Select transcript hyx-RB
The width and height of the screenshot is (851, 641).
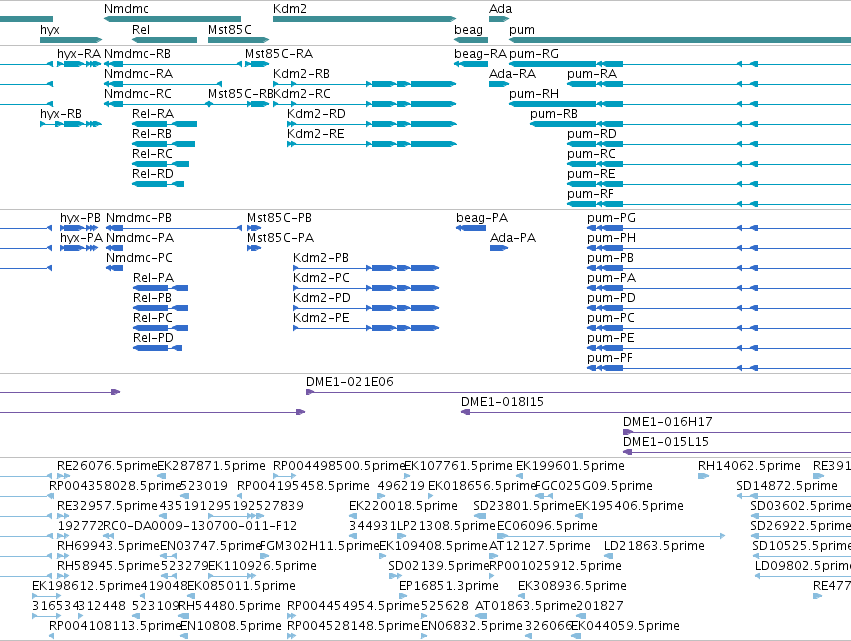coord(71,124)
